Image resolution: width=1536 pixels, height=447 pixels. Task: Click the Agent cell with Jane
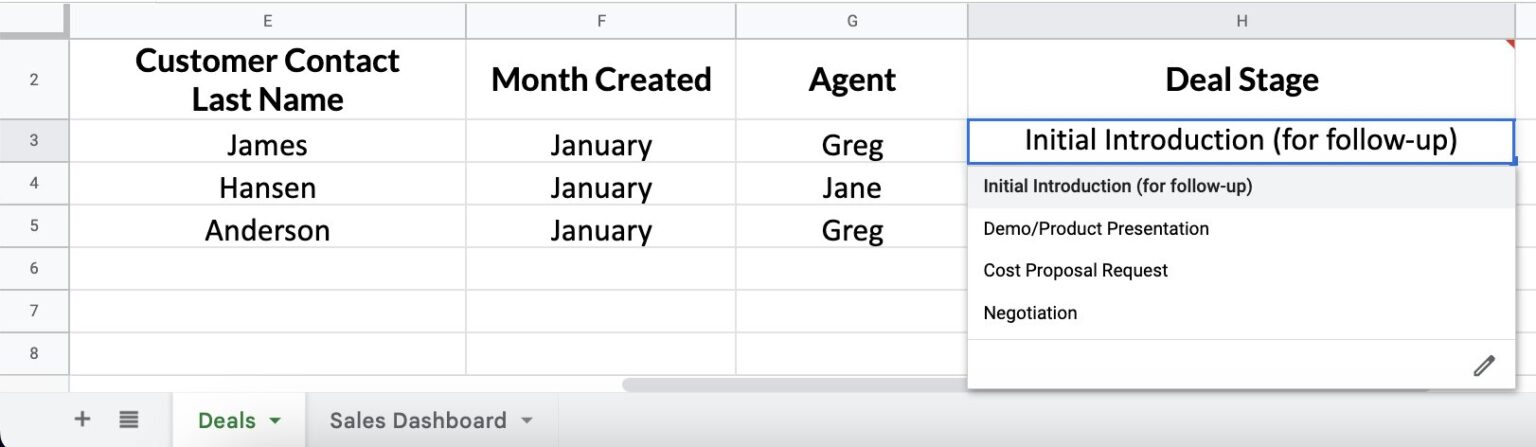tap(852, 187)
